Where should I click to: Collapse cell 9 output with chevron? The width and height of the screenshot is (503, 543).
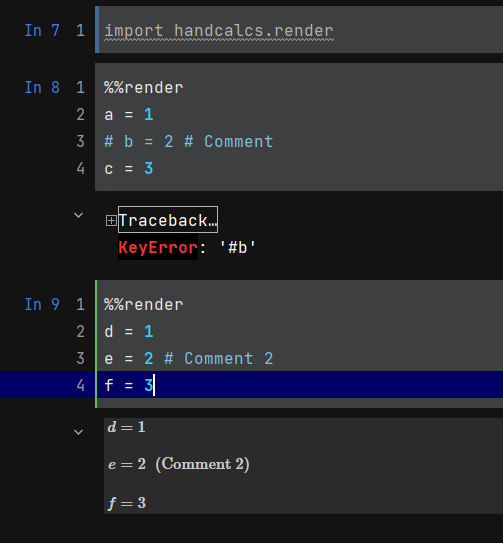click(79, 432)
